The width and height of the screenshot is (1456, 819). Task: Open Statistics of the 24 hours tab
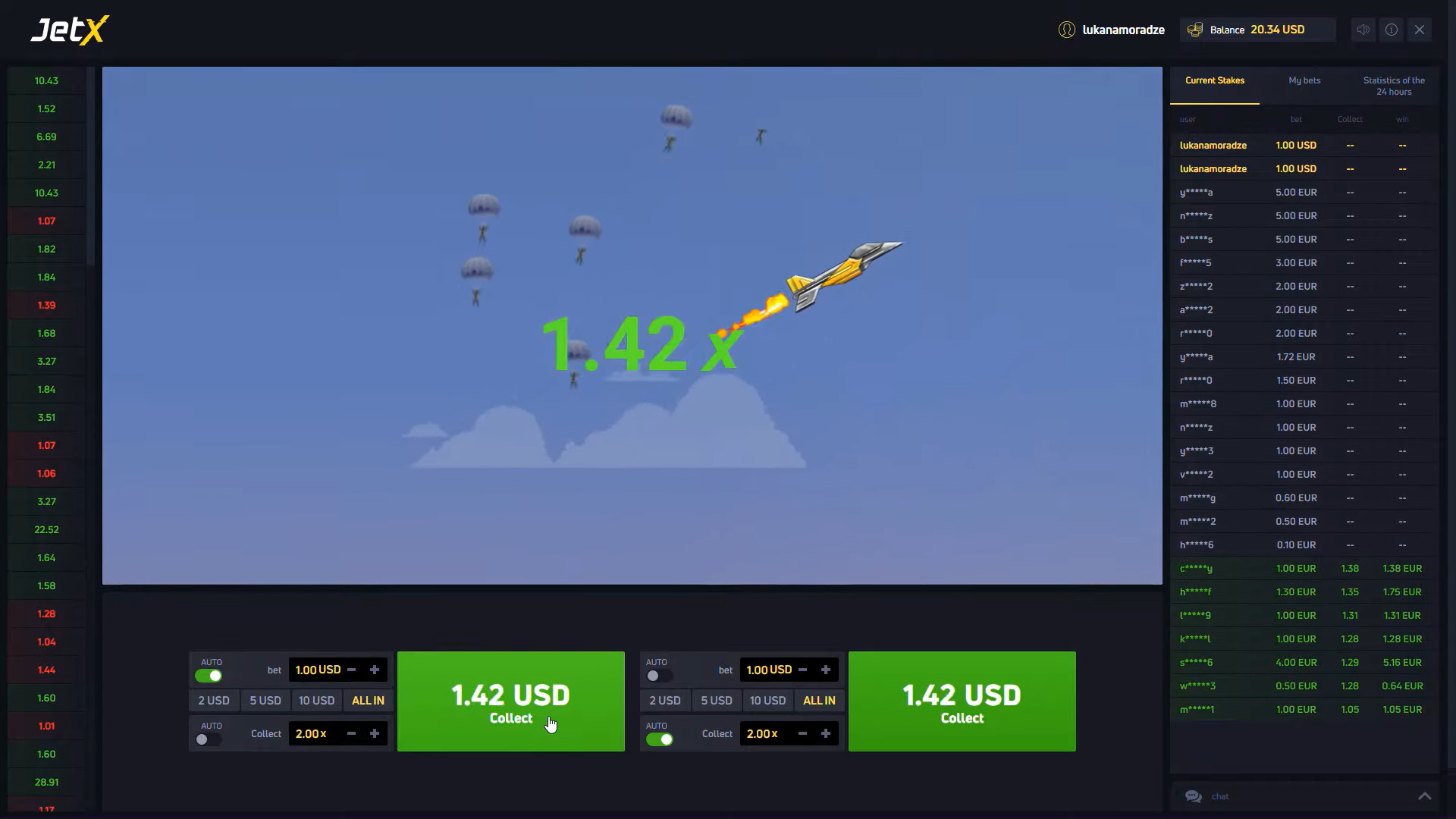click(x=1394, y=86)
